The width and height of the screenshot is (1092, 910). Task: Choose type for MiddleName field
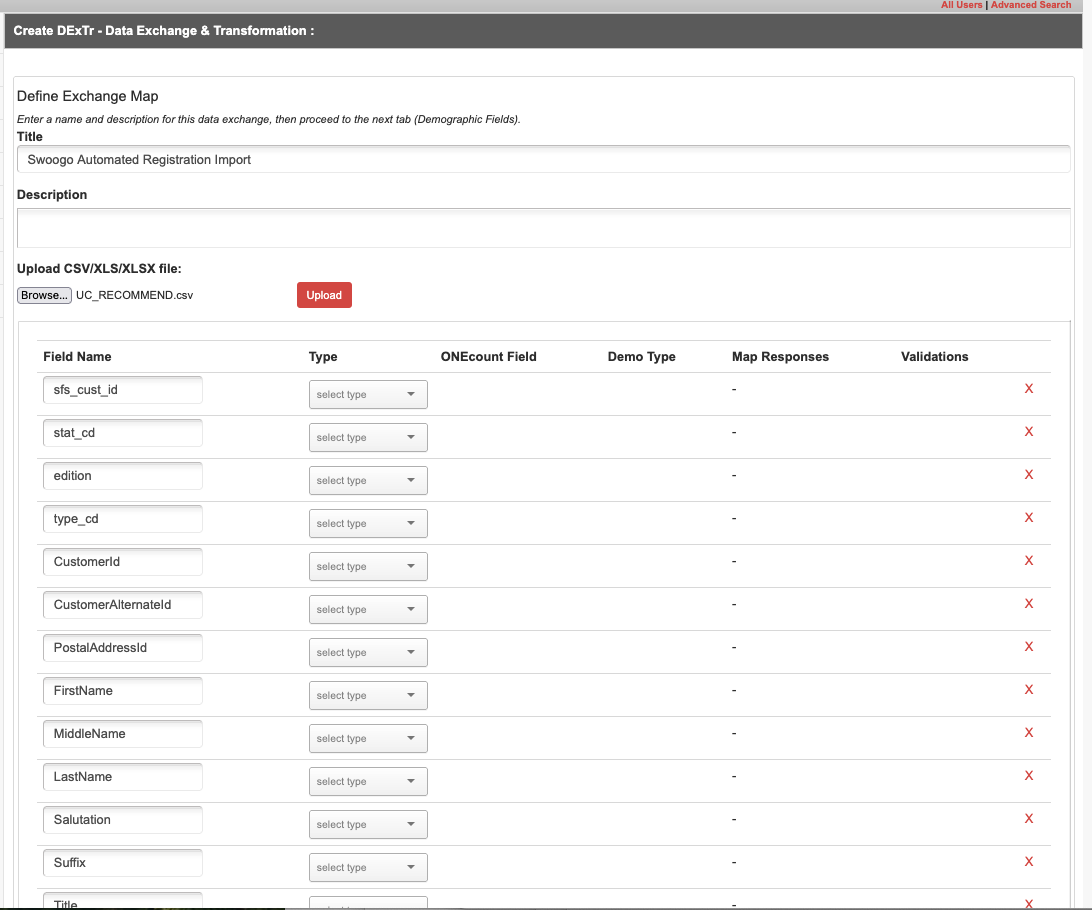(x=368, y=739)
